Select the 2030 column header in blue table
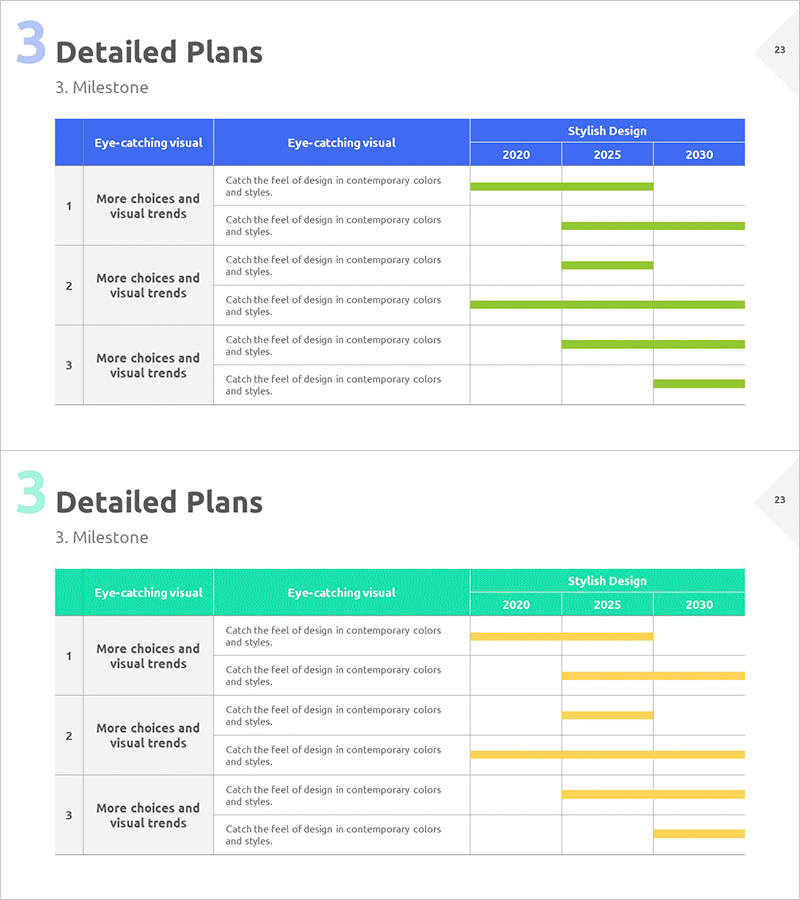The width and height of the screenshot is (800, 900). point(699,155)
